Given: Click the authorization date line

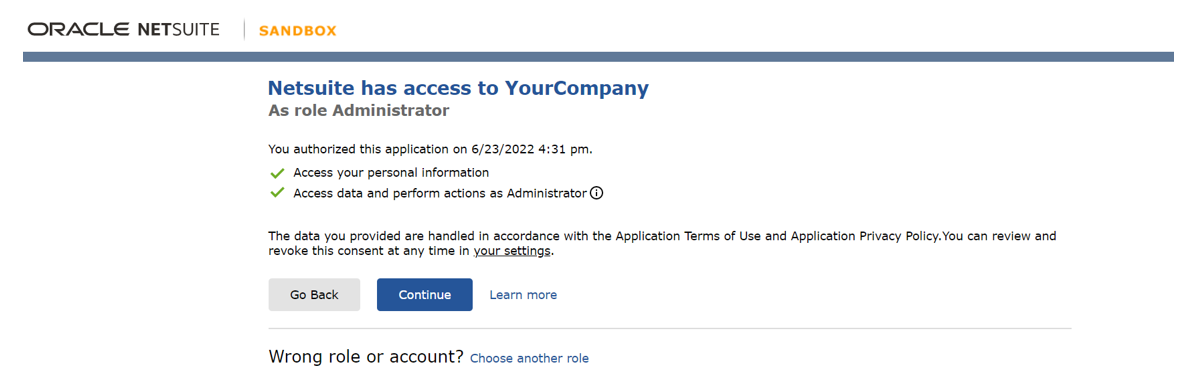Looking at the screenshot, I should point(430,149).
